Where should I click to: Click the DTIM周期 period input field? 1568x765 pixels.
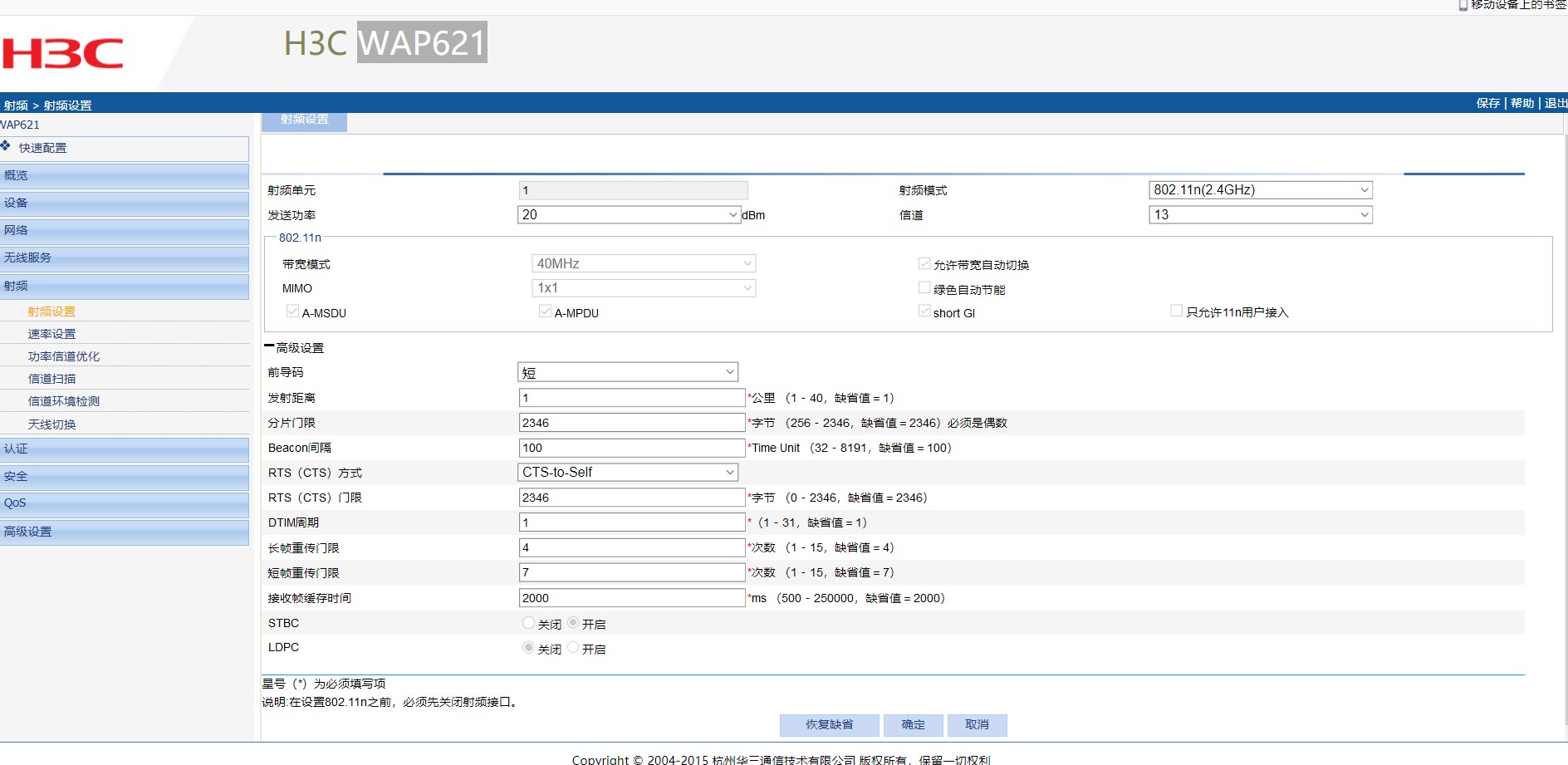coord(632,522)
